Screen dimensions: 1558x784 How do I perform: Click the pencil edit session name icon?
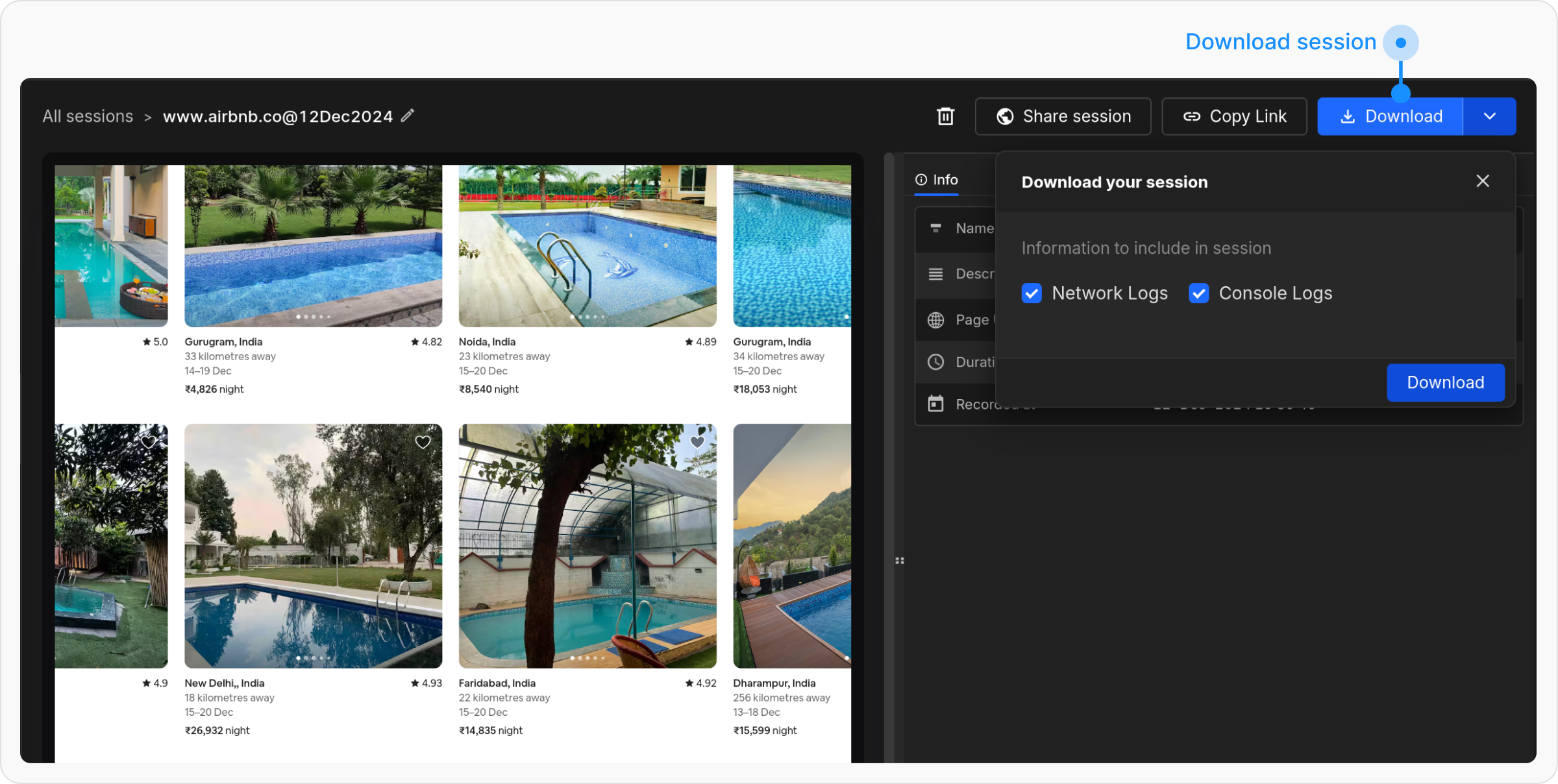[408, 116]
